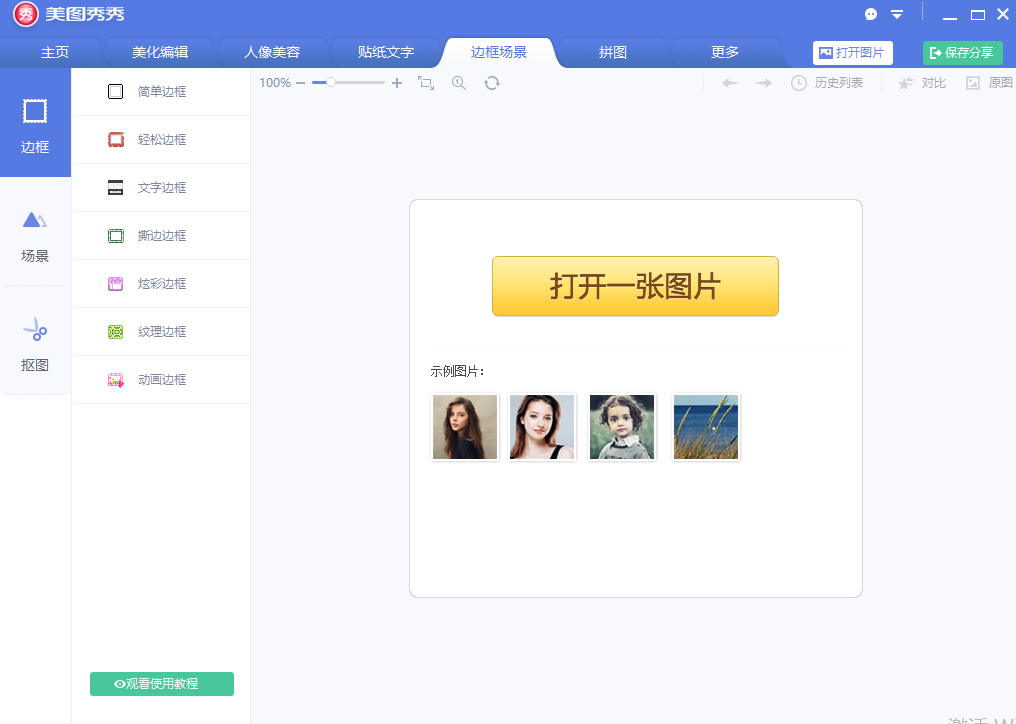Click the feedback speech bubble icon in titlebar
The width and height of the screenshot is (1016, 724).
(870, 14)
